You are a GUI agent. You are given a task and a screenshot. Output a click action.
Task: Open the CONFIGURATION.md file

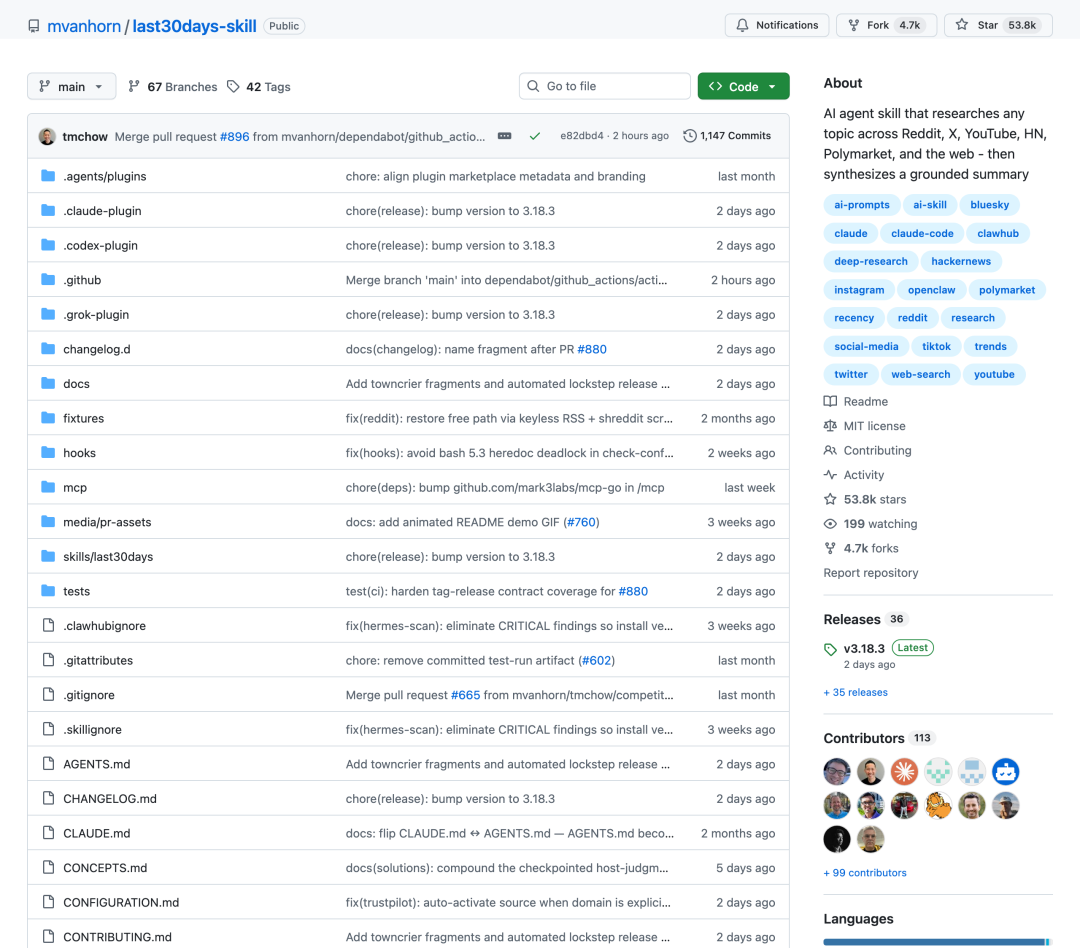(x=121, y=902)
